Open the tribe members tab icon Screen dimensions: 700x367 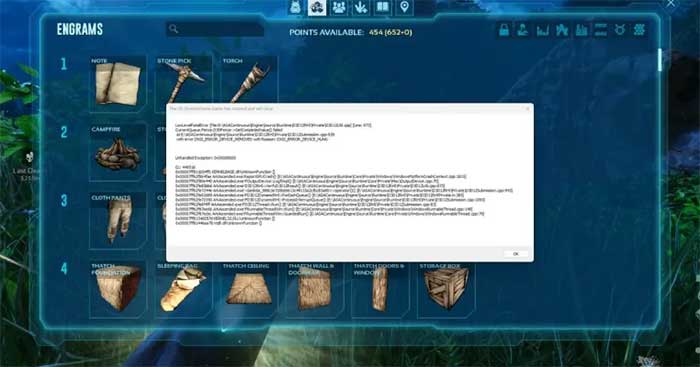(x=339, y=7)
